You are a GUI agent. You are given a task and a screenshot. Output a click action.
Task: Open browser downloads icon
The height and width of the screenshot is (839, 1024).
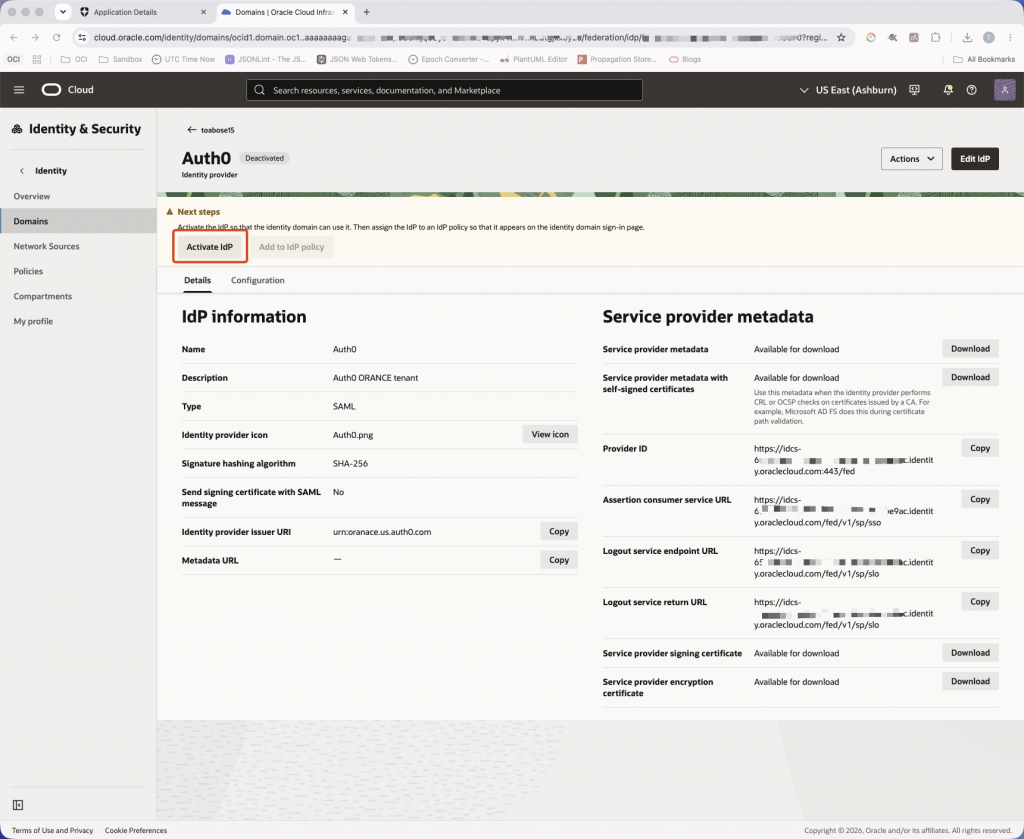[x=967, y=37]
